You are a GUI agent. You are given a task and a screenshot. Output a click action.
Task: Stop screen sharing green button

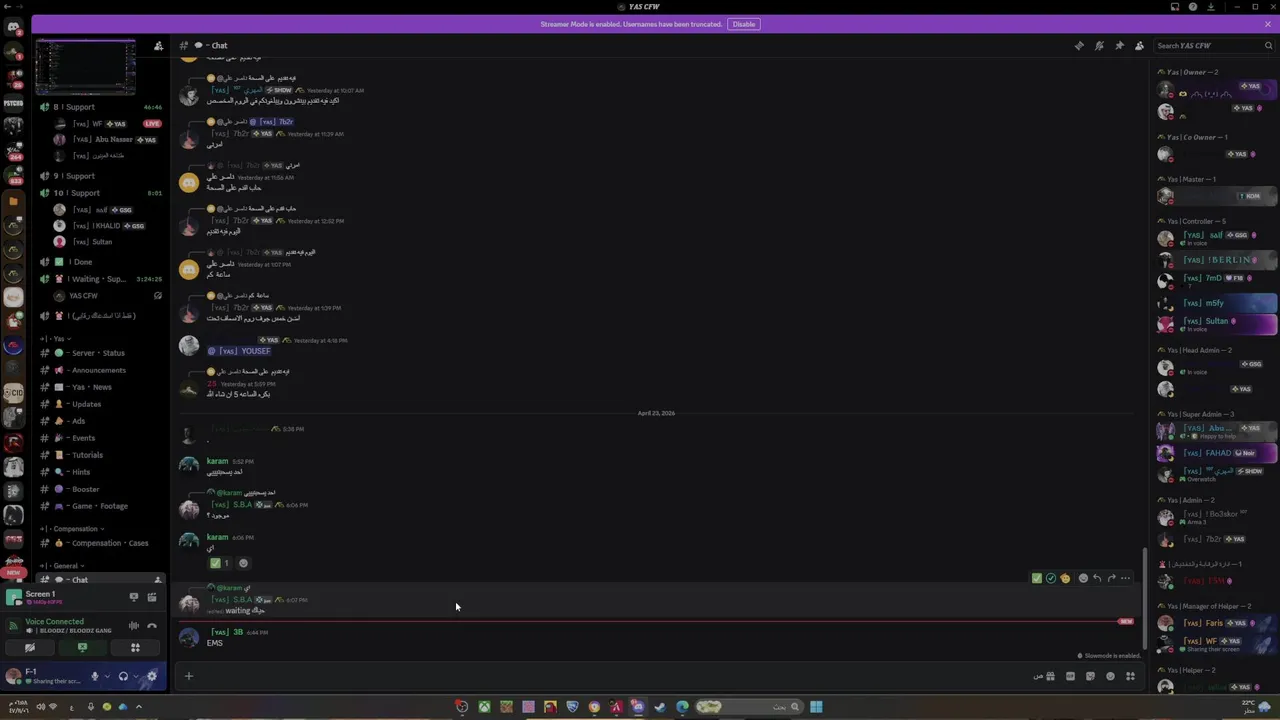[82, 647]
